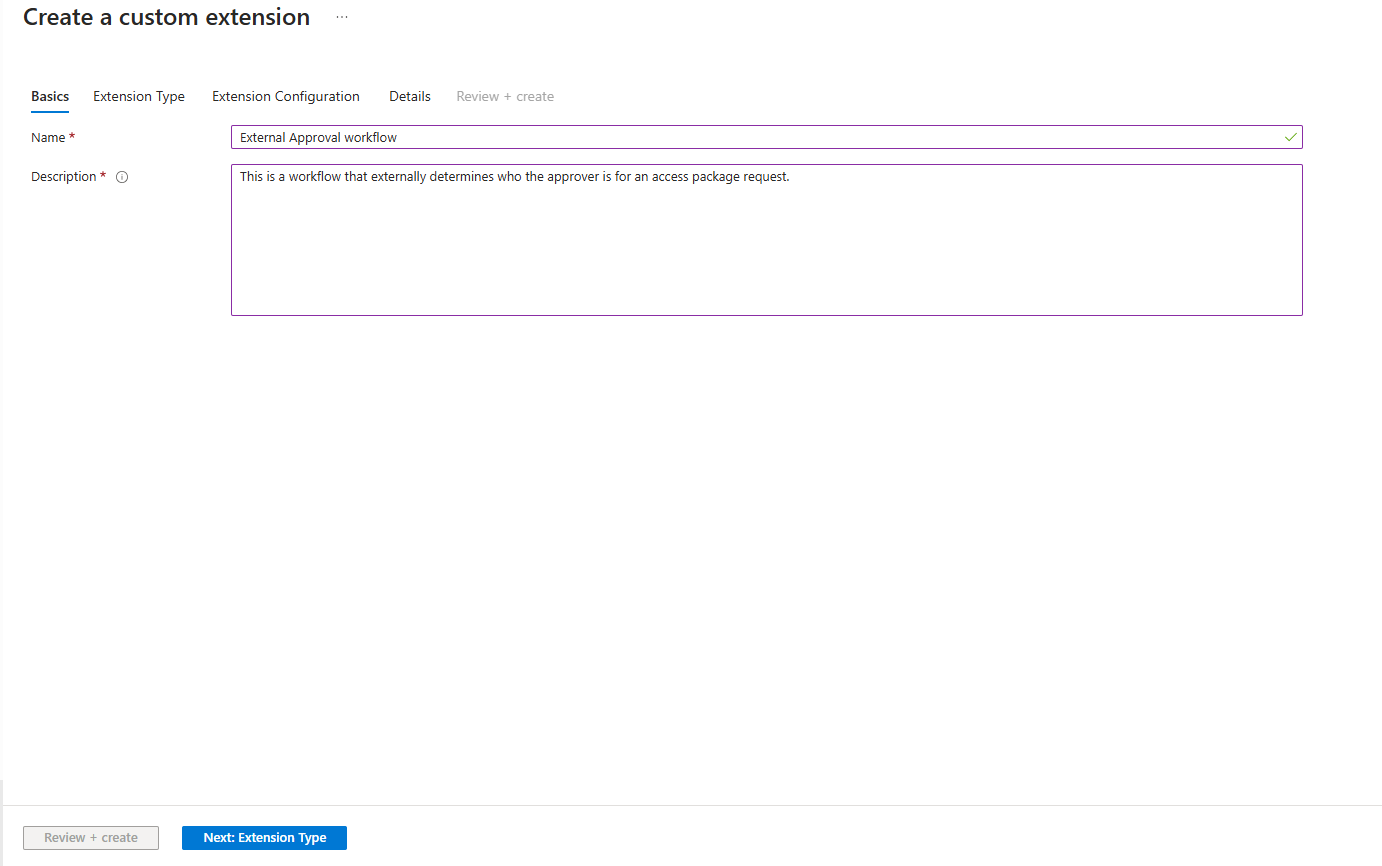Switch to the Extension Type tab
This screenshot has height=866, width=1382.
point(138,96)
